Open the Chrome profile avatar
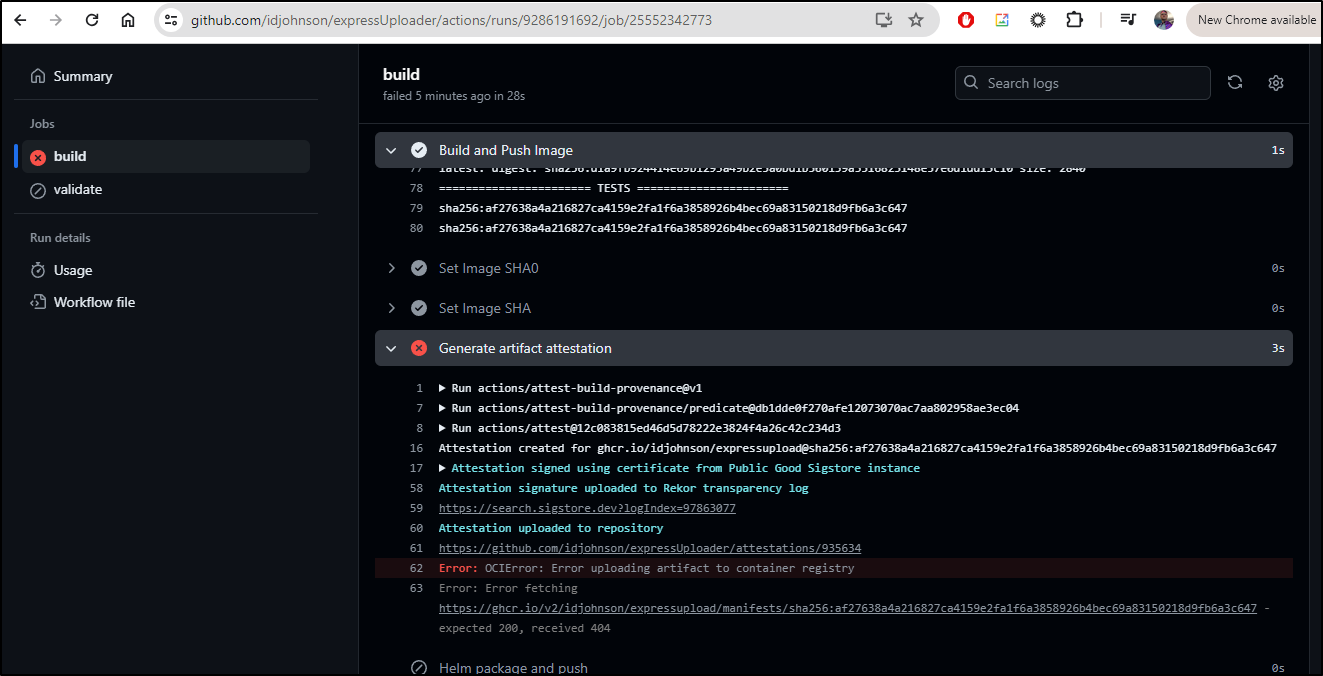The width and height of the screenshot is (1323, 676). pyautogui.click(x=1164, y=20)
